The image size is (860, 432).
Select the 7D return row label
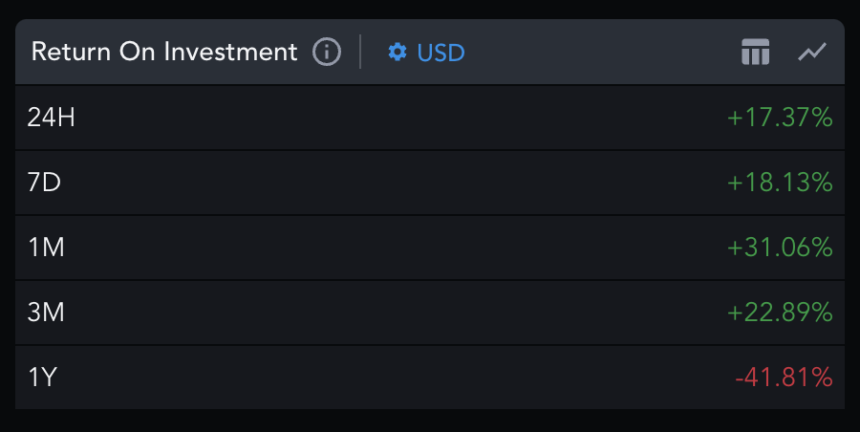(45, 183)
